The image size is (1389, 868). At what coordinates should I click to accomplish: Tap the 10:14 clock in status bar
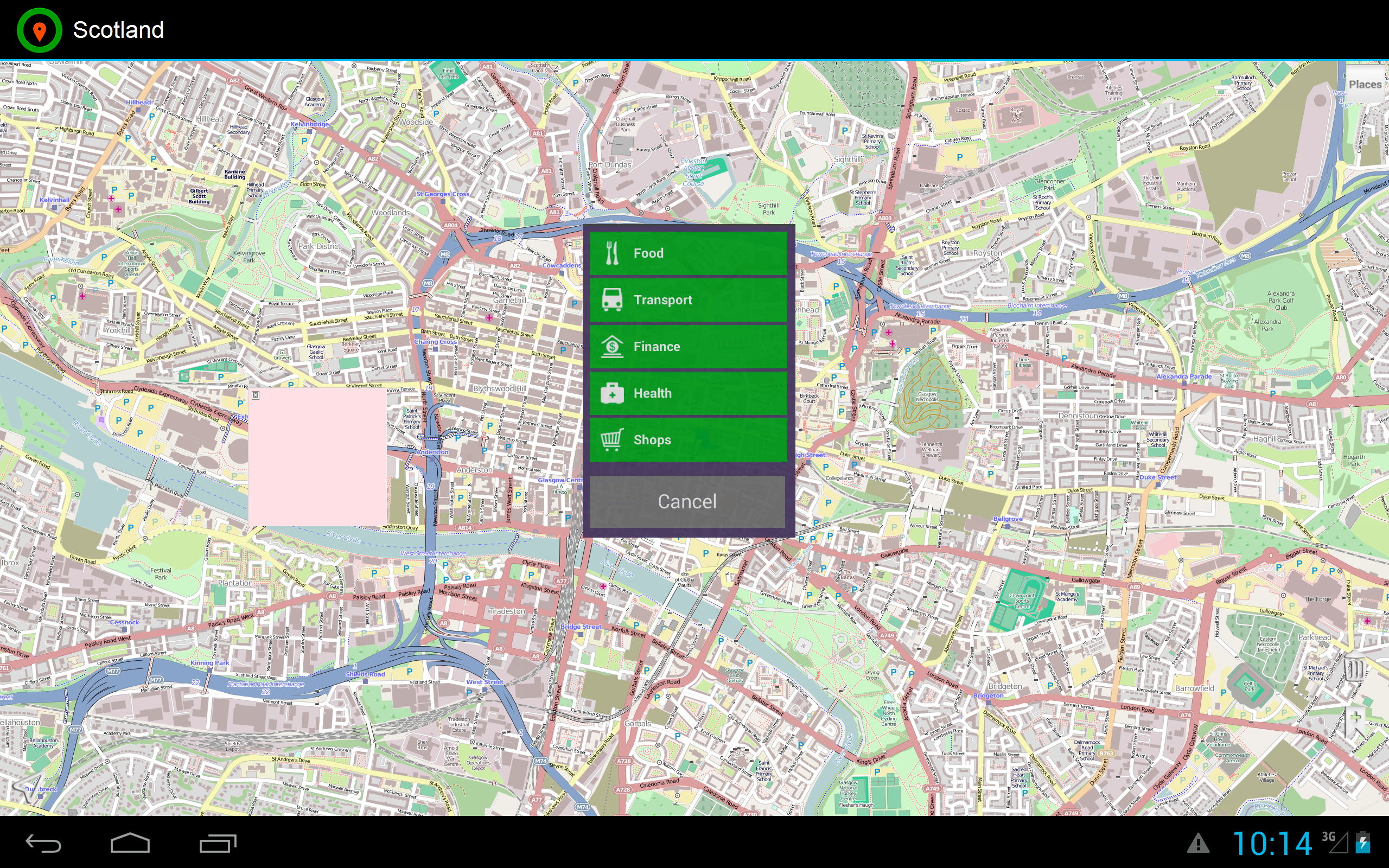[1272, 843]
